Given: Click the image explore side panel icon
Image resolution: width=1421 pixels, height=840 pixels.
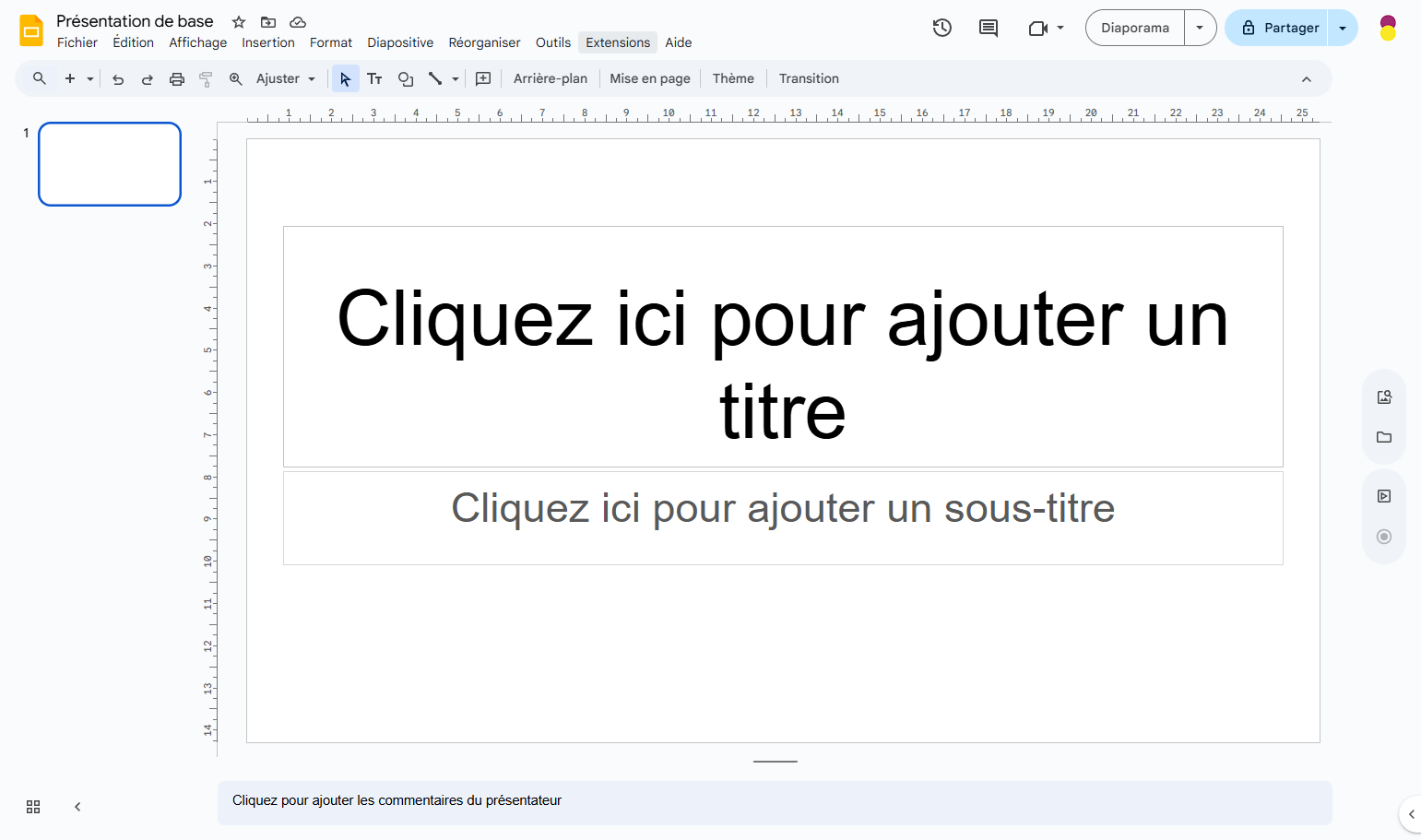Looking at the screenshot, I should 1384,396.
